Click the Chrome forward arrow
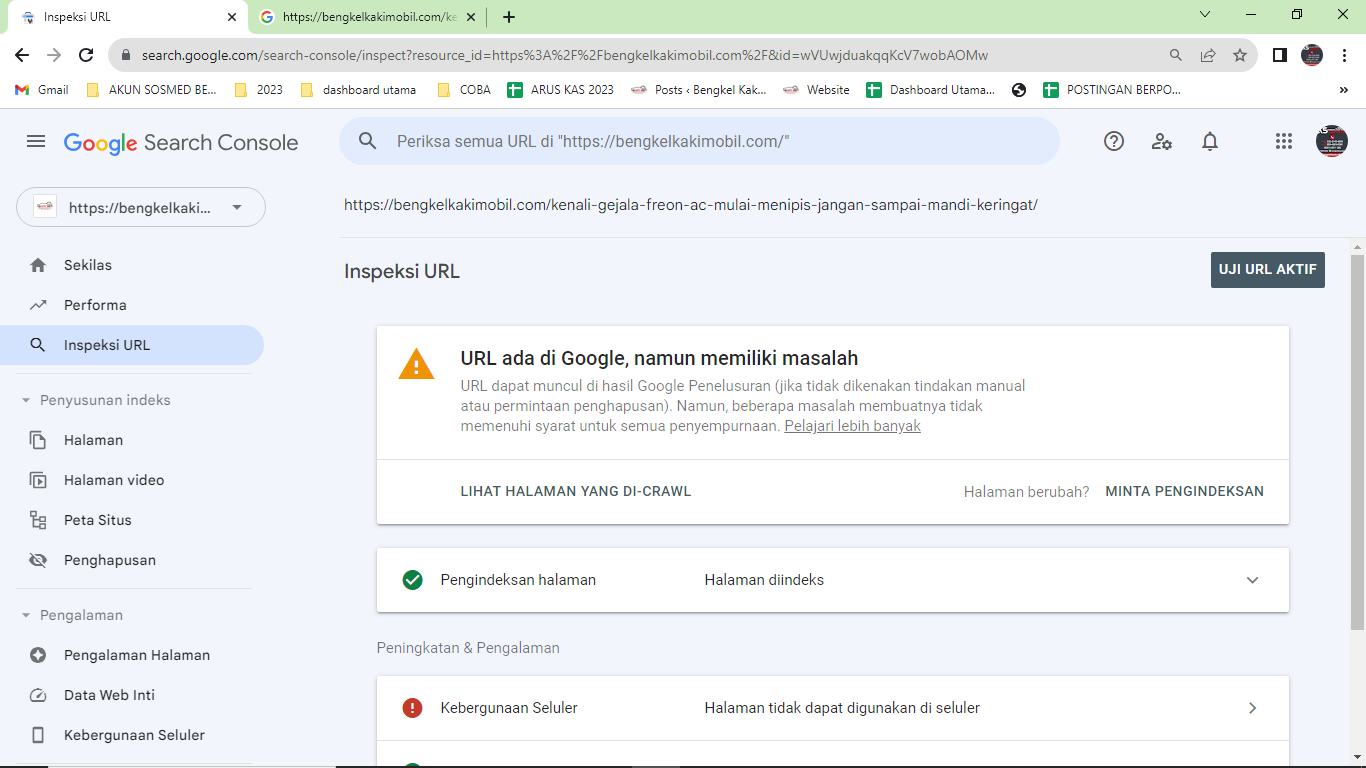 (54, 55)
